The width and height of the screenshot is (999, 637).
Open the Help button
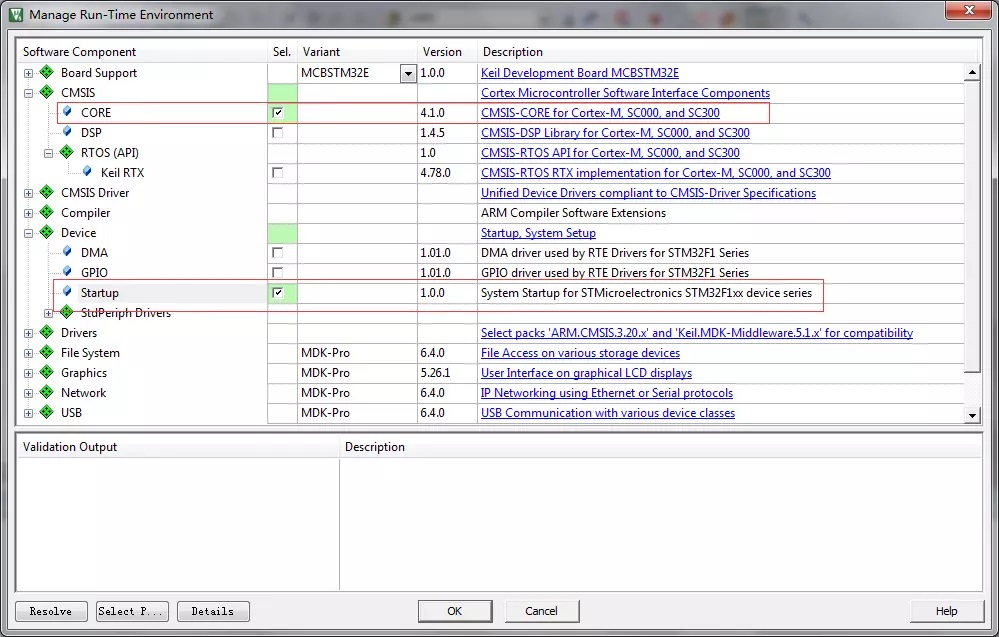pos(947,611)
